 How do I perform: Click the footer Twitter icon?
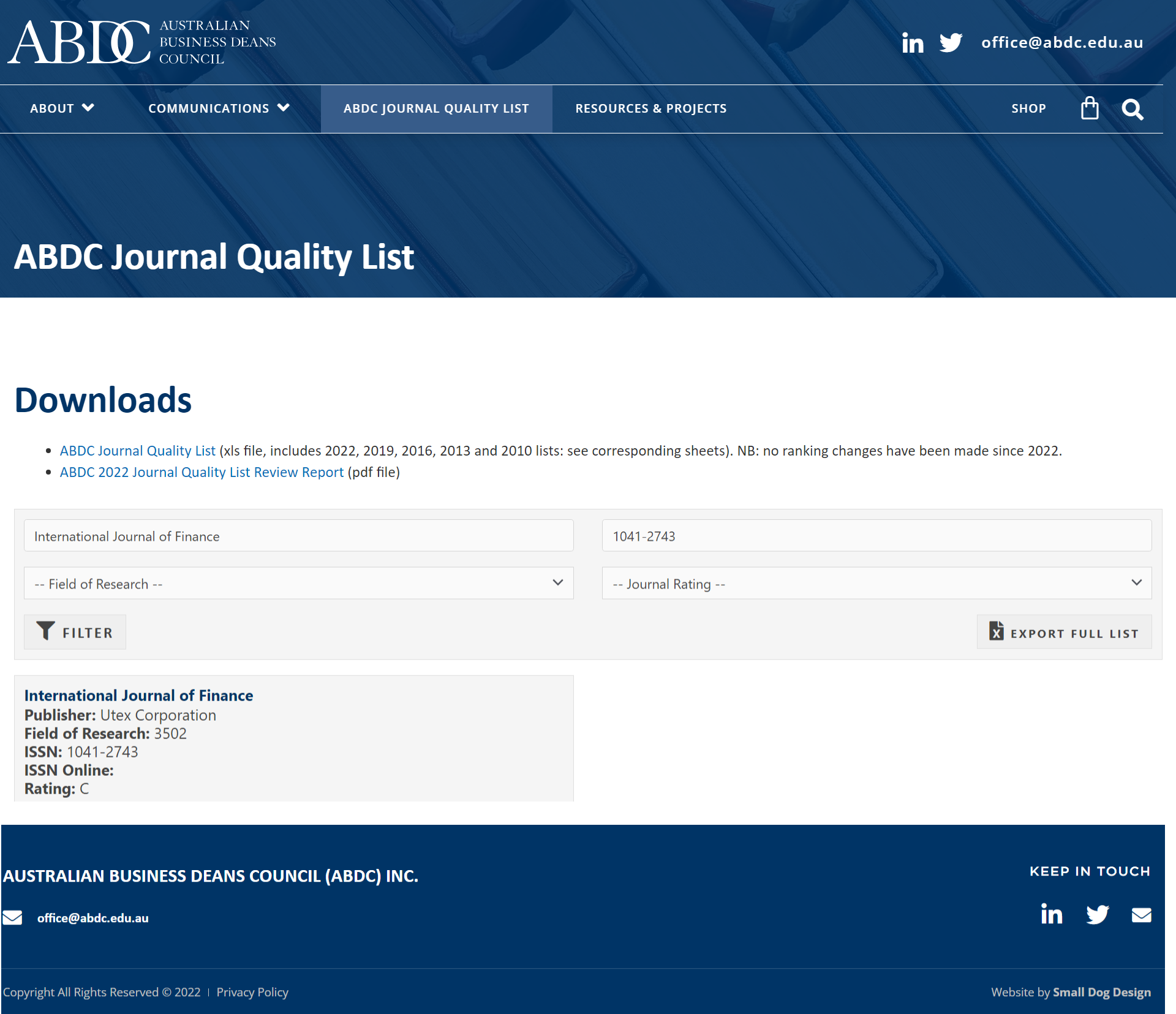tap(1097, 915)
